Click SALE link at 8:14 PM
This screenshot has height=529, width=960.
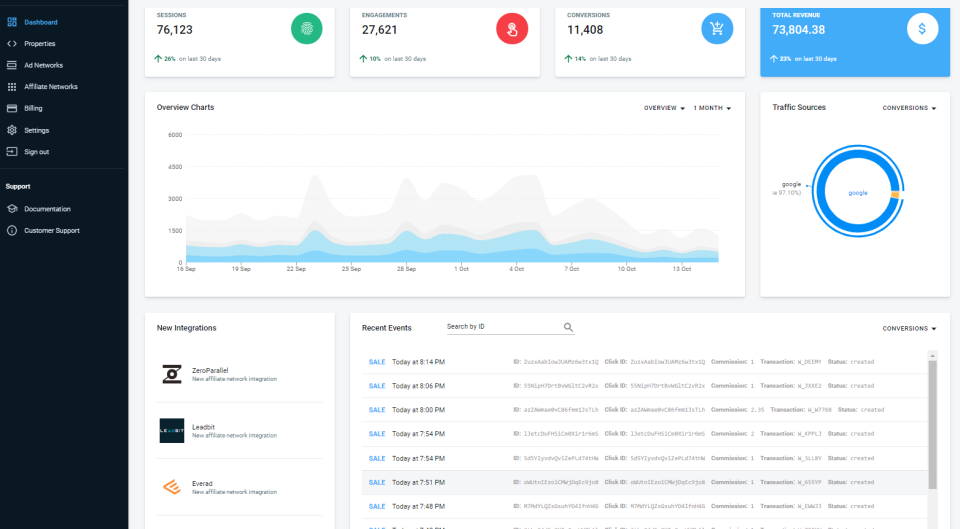(377, 362)
